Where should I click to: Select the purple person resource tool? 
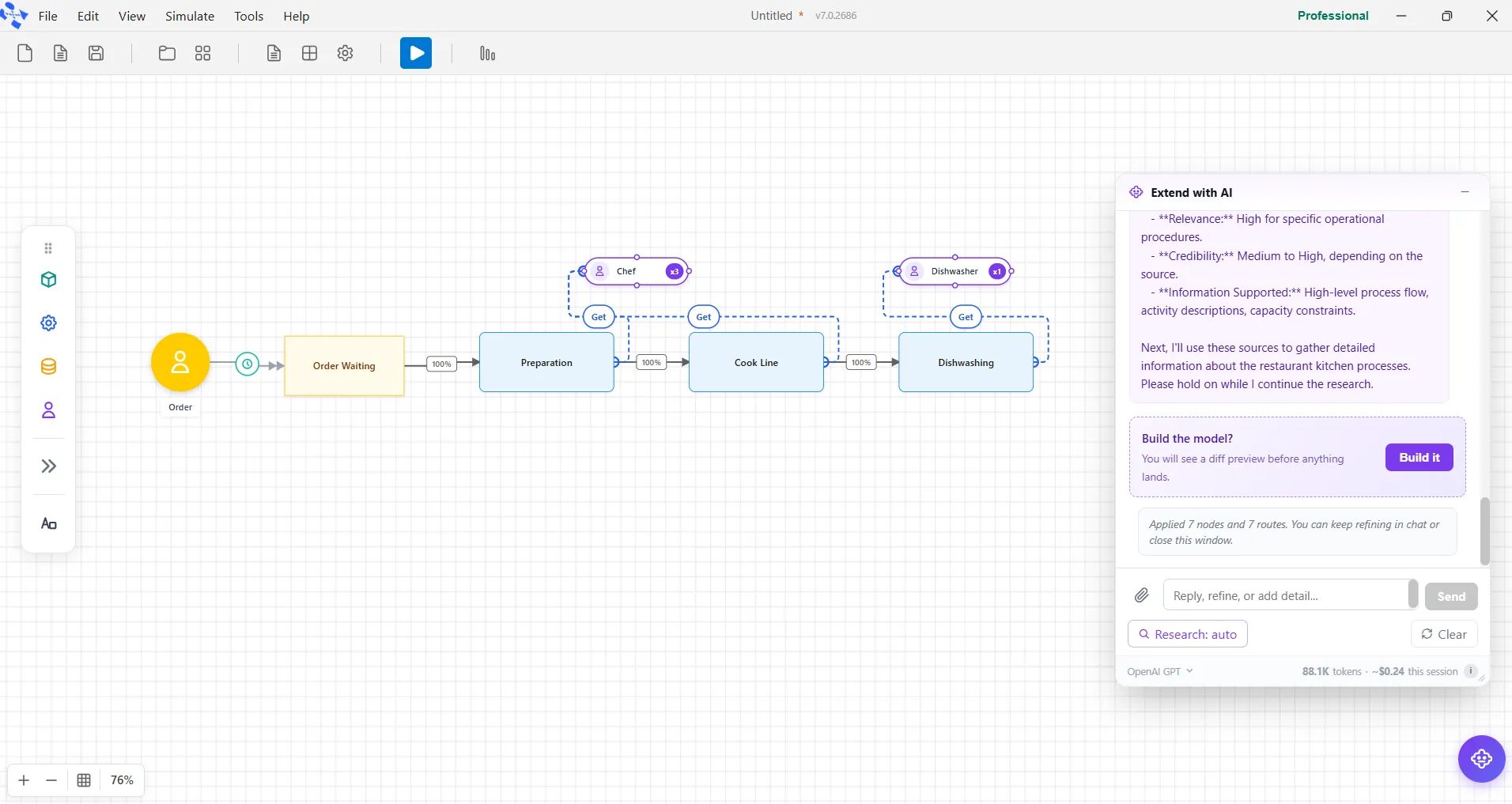(48, 410)
